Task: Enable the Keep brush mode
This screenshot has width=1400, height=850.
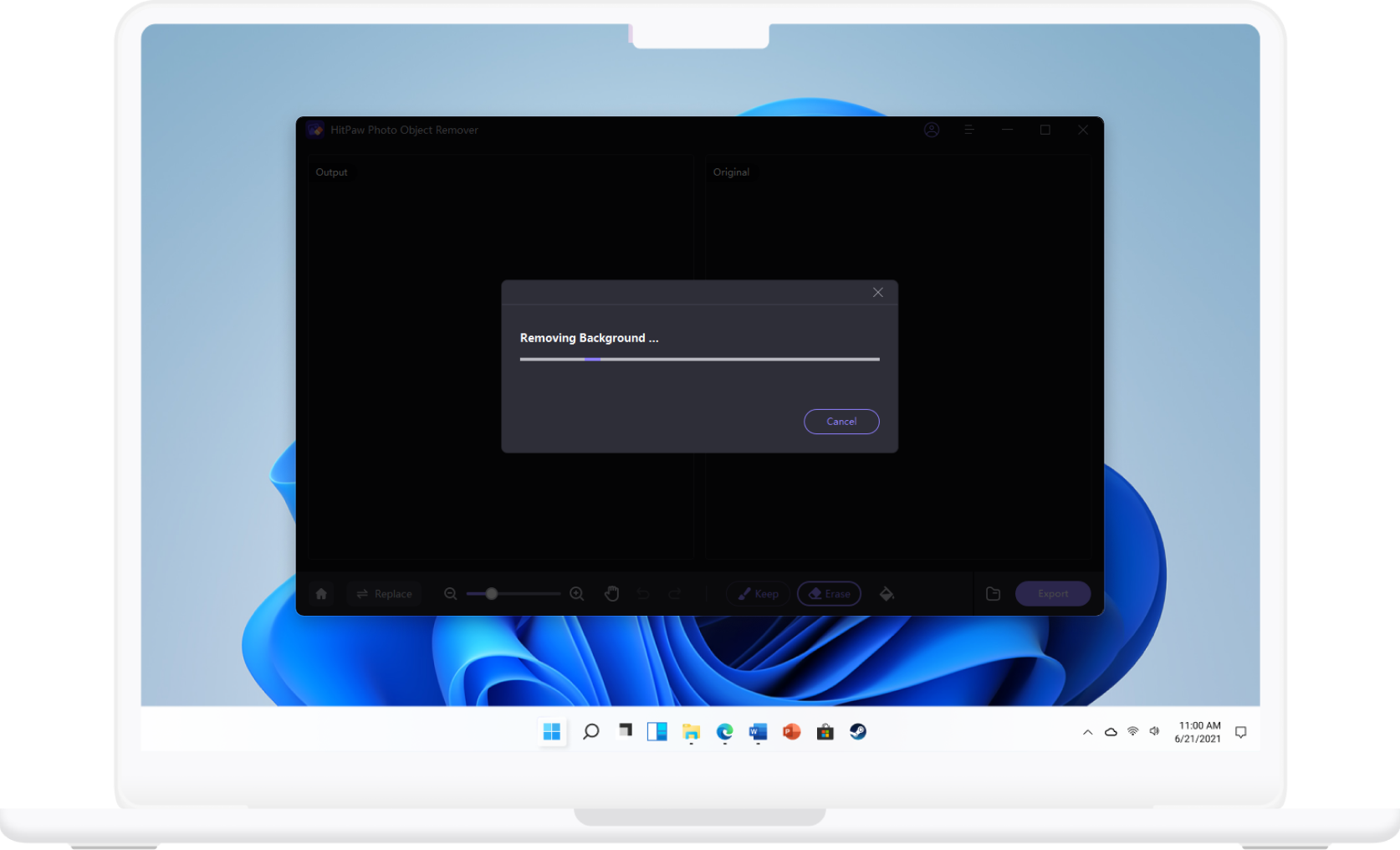Action: coord(758,593)
